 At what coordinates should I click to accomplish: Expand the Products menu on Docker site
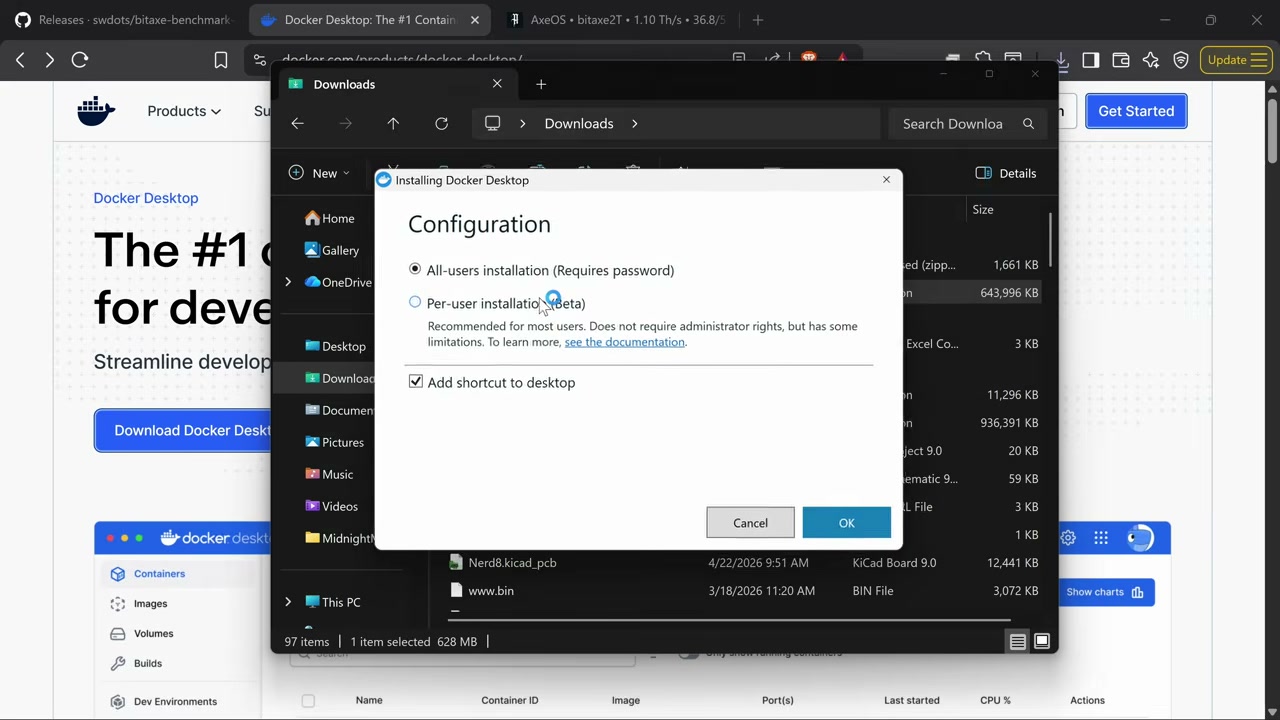(184, 111)
